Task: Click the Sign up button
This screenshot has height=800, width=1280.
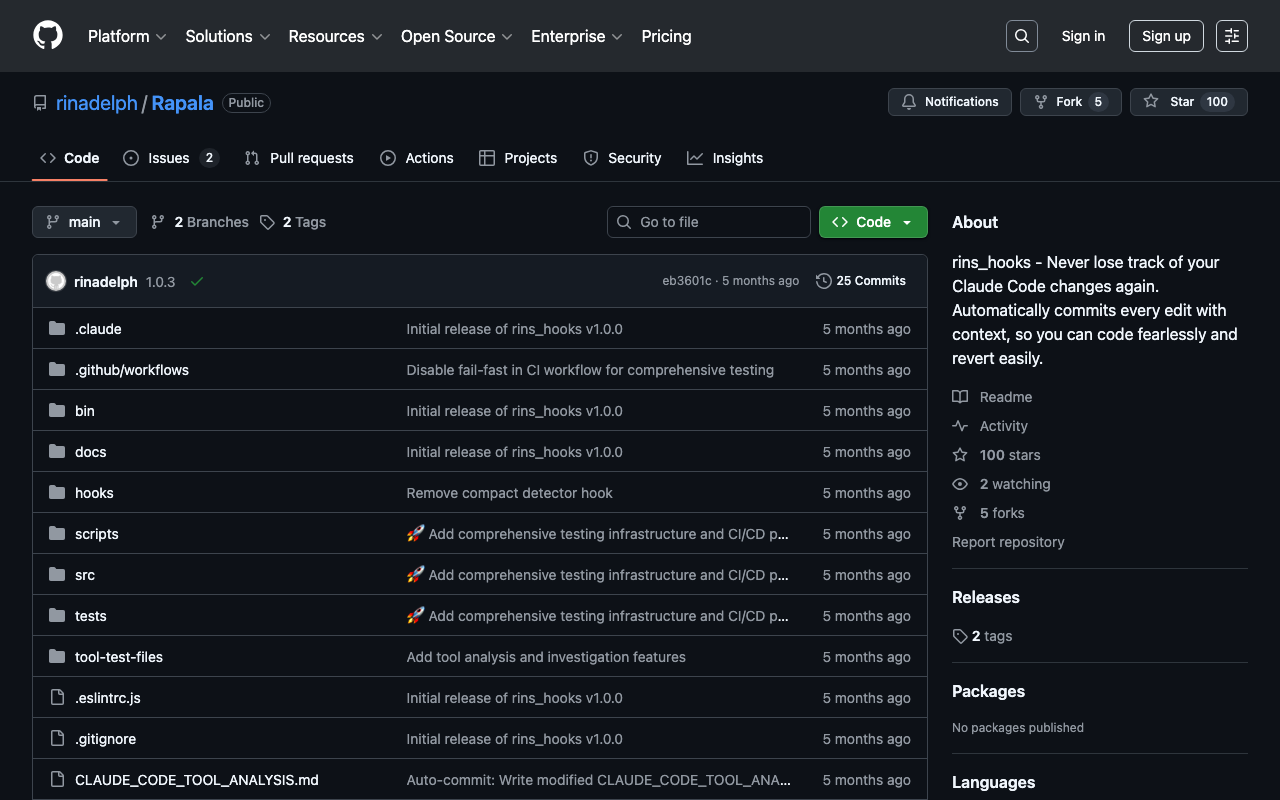Action: [x=1166, y=36]
